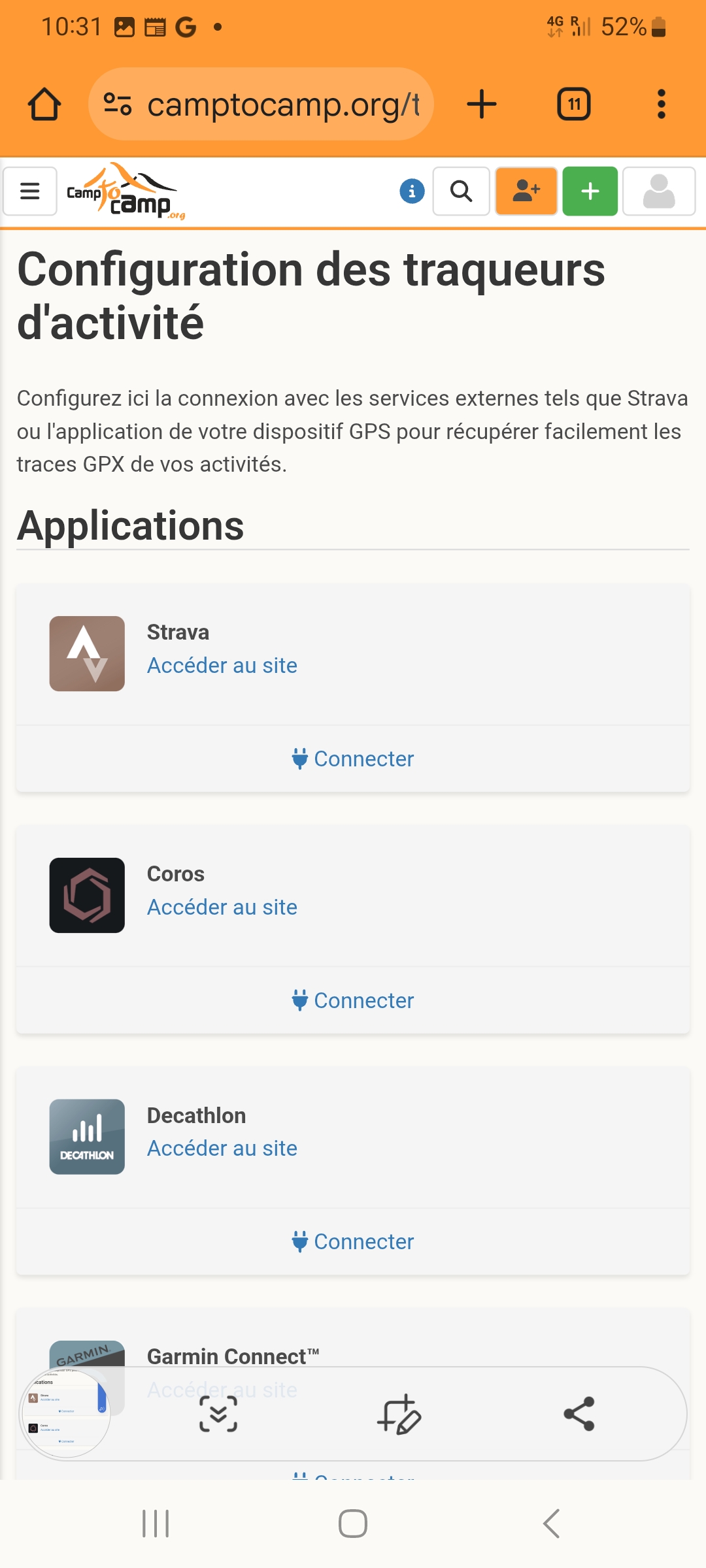The image size is (706, 1568).
Task: Tap the camptocamp.org address bar
Action: tap(261, 105)
